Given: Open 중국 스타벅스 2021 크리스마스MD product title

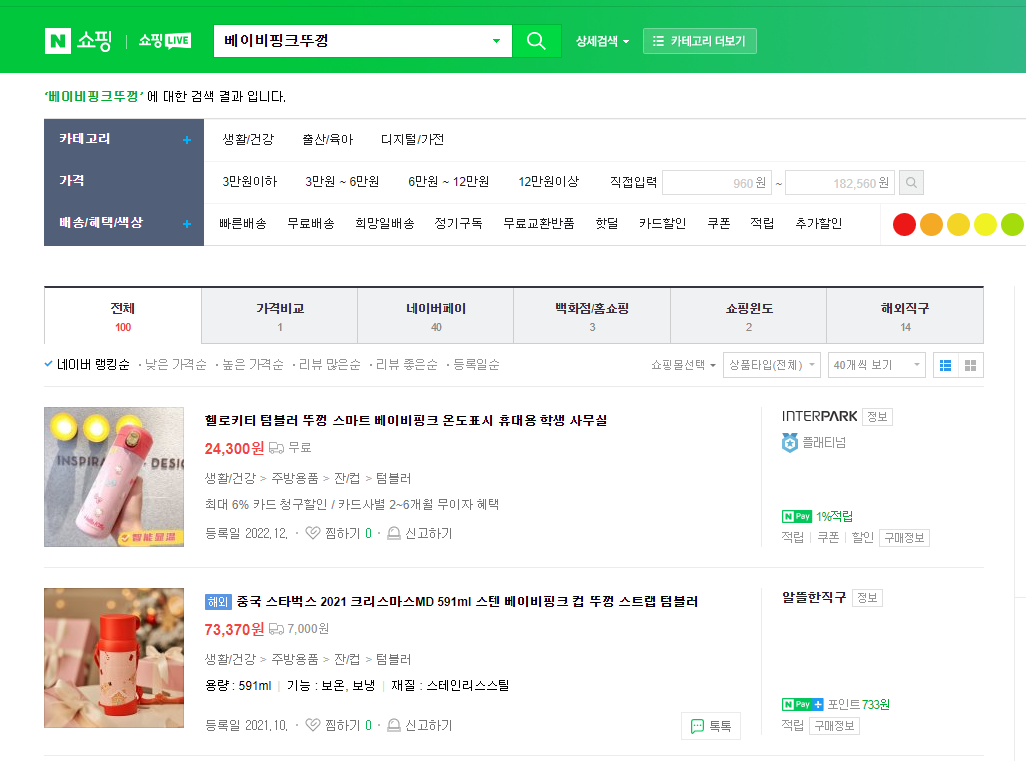Looking at the screenshot, I should [467, 601].
